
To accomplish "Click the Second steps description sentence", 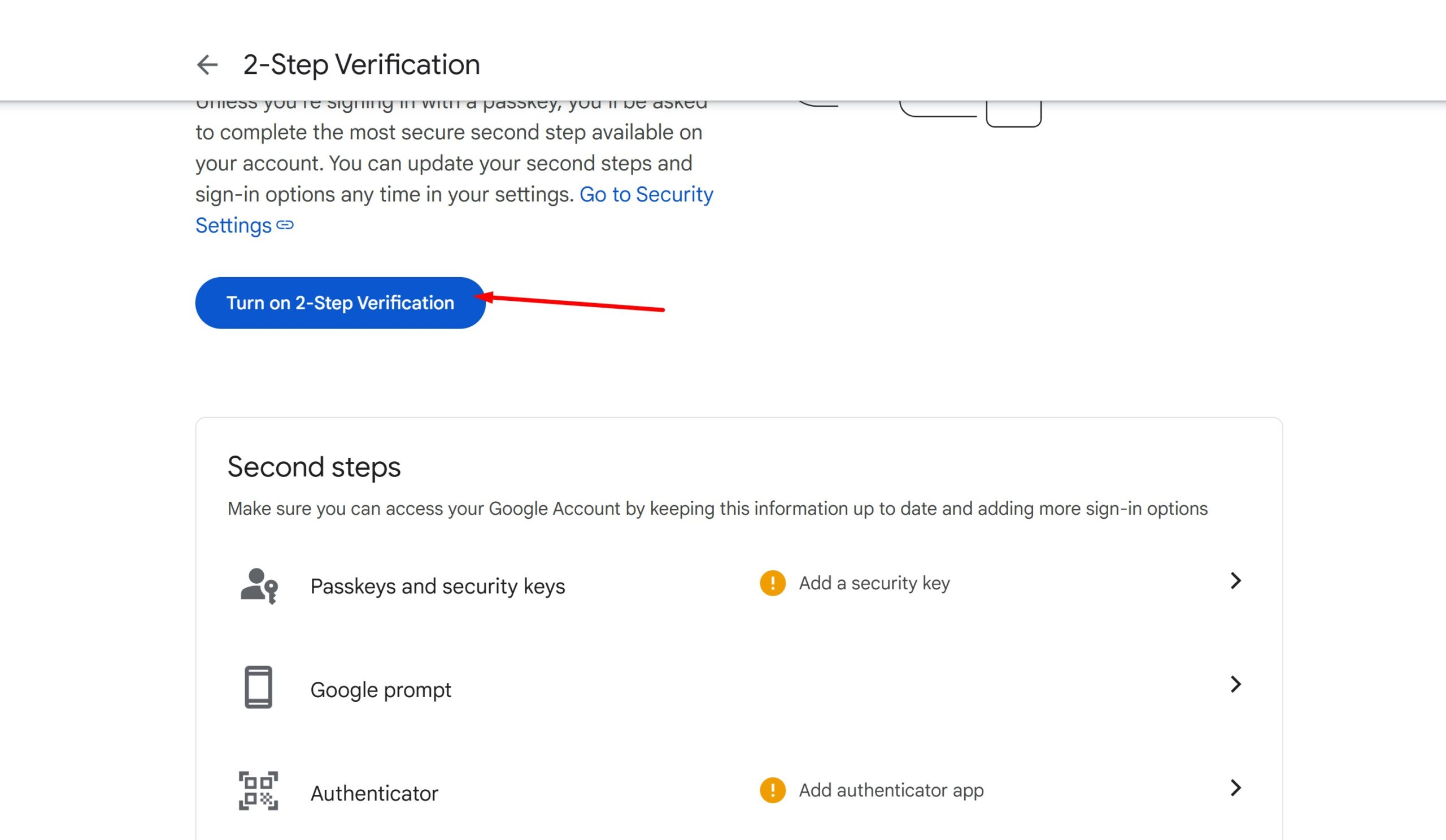I will [x=717, y=509].
